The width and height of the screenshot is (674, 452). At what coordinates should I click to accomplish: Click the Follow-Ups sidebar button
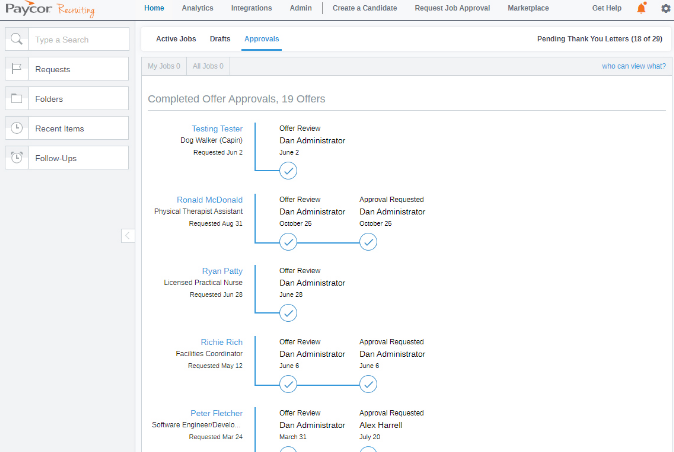click(x=67, y=158)
